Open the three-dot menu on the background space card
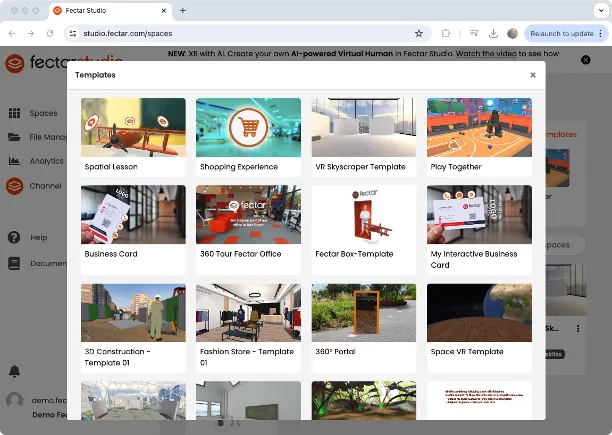 [x=578, y=328]
